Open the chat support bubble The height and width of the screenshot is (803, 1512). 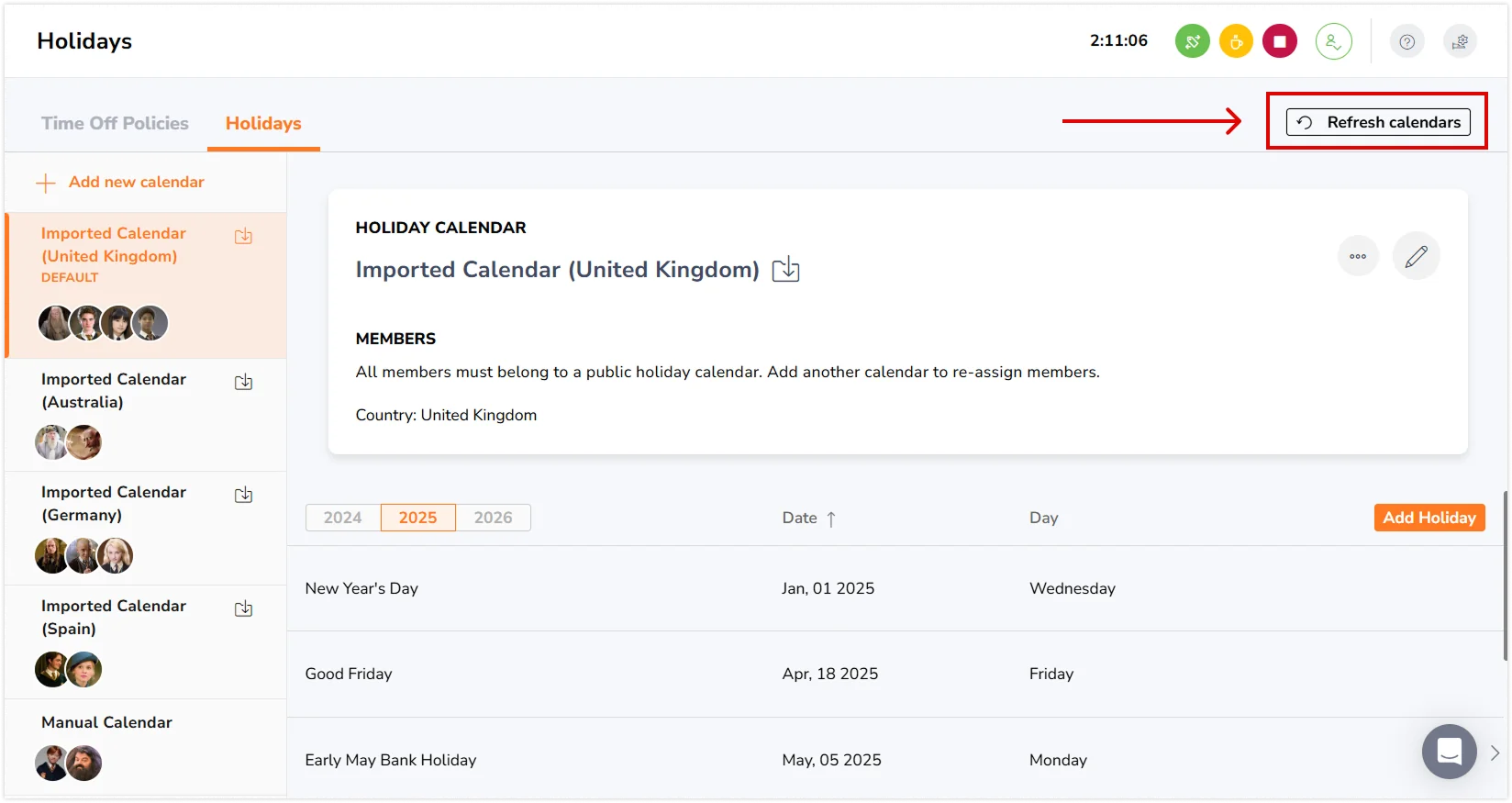coord(1449,752)
